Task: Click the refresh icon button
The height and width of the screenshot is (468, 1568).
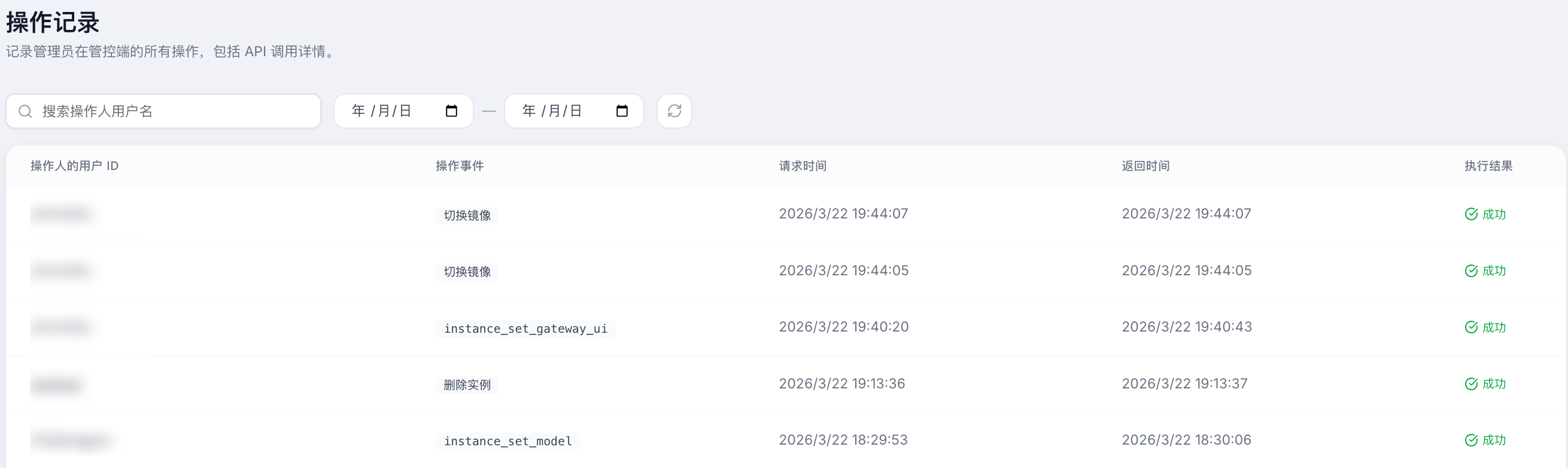Action: (674, 111)
